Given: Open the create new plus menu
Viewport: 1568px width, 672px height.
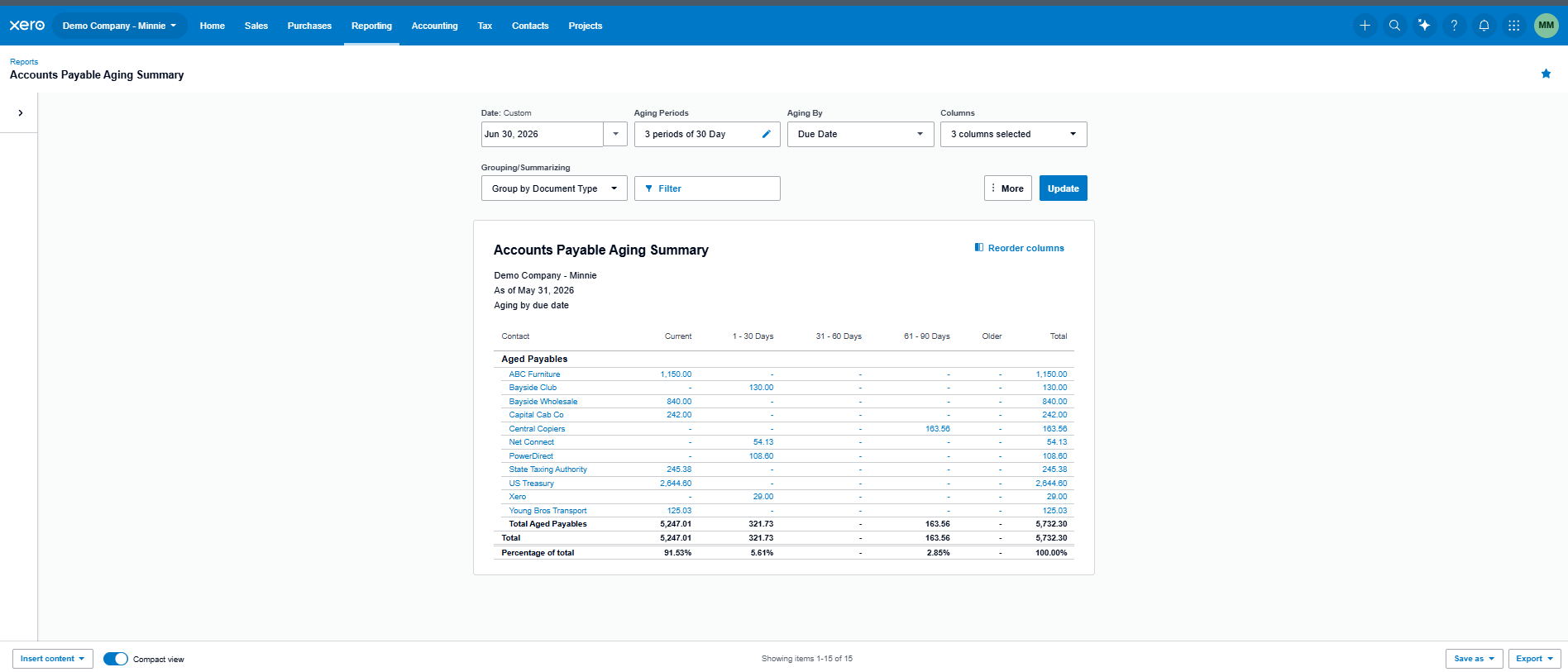Looking at the screenshot, I should (x=1365, y=26).
